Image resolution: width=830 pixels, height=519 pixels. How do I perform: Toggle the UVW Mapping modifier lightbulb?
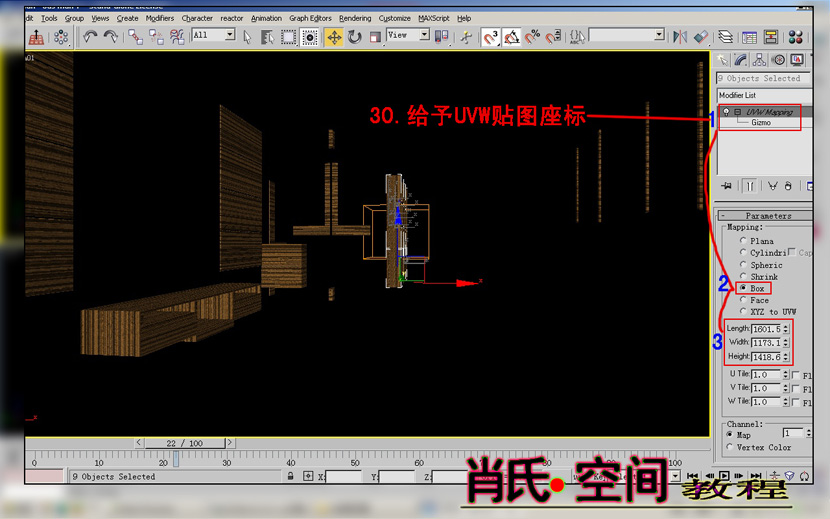tap(726, 112)
